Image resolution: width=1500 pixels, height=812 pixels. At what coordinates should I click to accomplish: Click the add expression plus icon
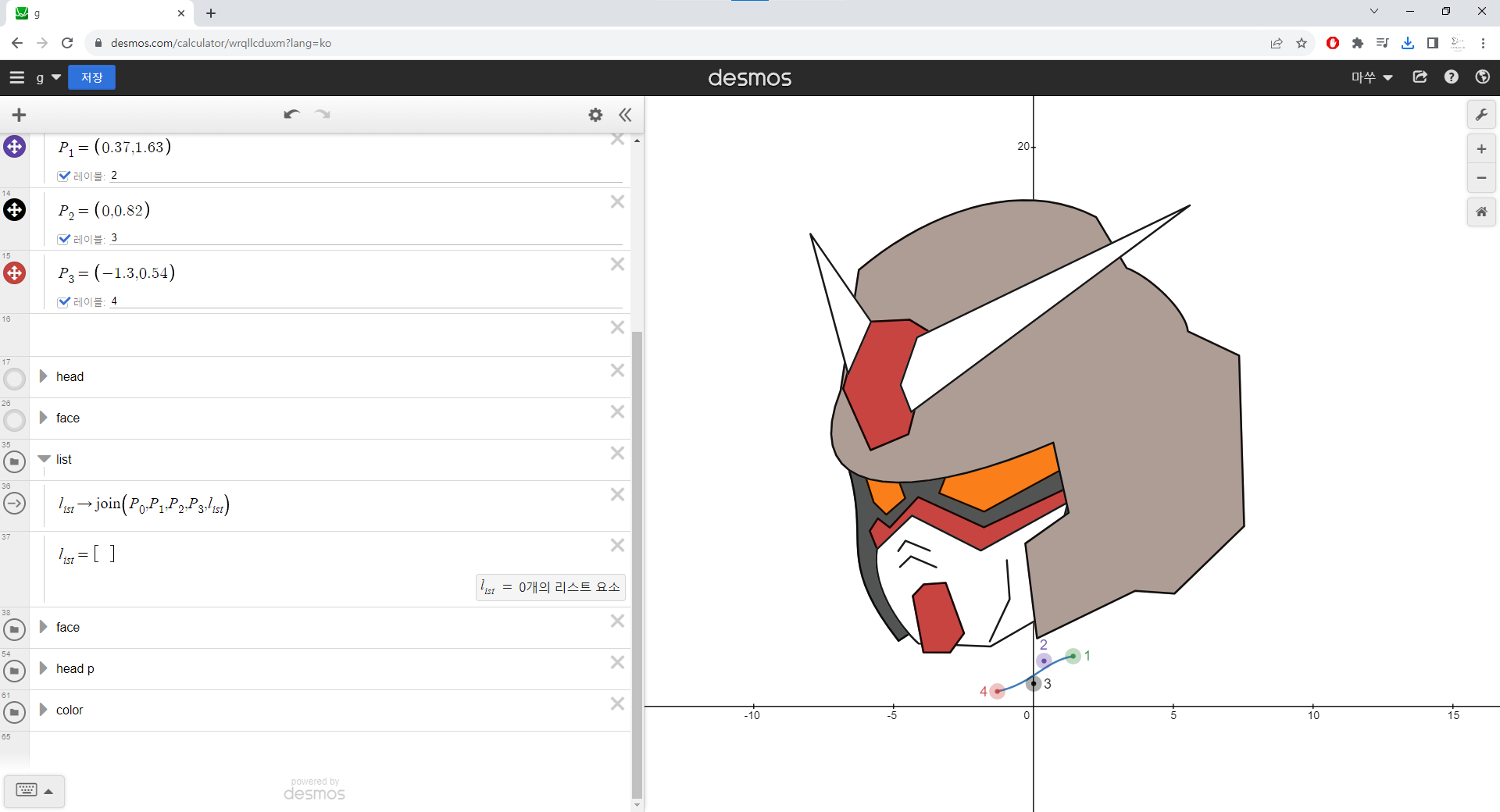[x=19, y=116]
